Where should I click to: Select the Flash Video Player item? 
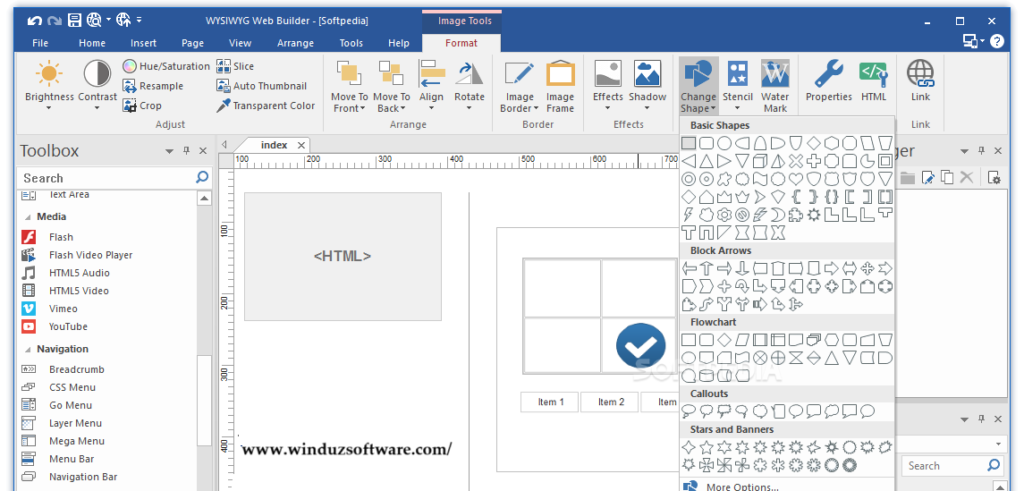point(77,255)
